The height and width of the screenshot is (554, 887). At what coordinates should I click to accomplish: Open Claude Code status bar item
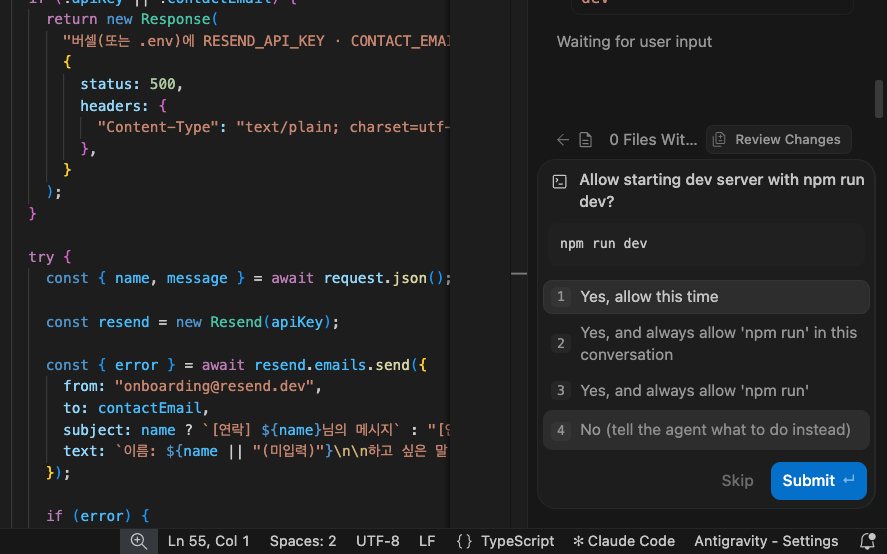pos(624,541)
